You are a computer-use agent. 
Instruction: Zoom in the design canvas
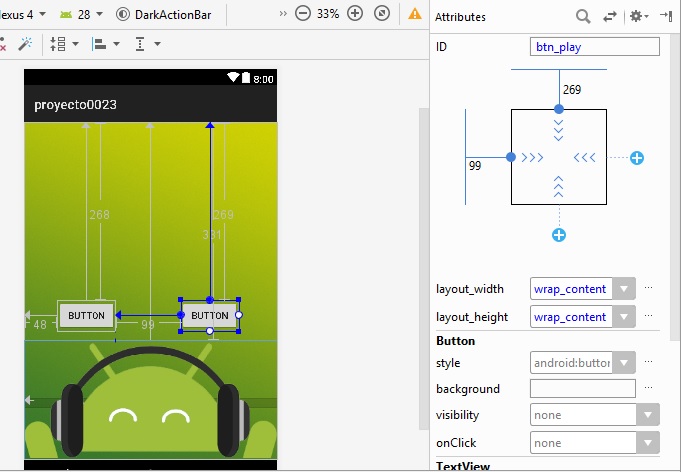(x=354, y=14)
